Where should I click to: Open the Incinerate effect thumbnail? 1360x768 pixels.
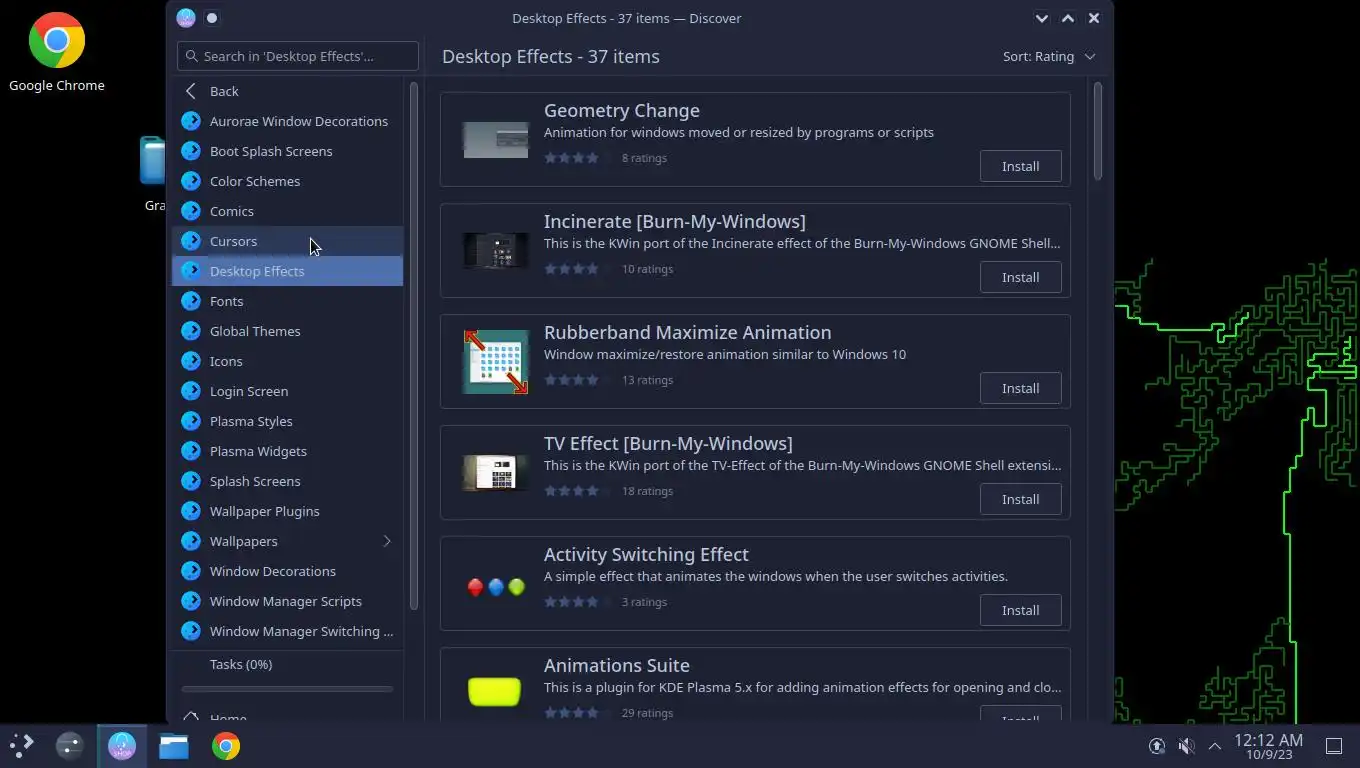pos(495,251)
